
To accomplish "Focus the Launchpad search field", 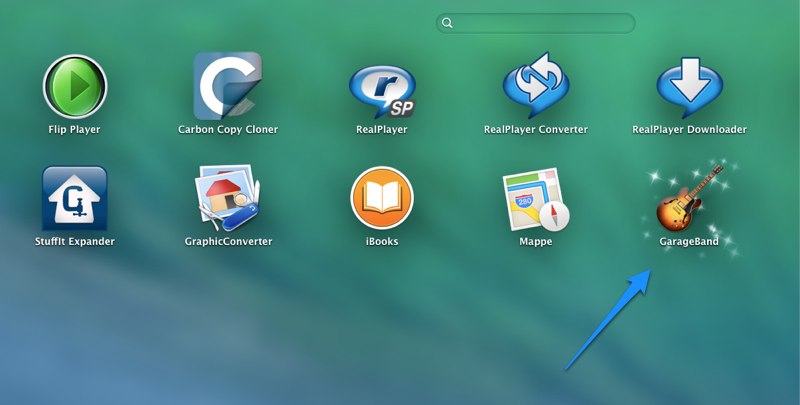I will point(535,23).
